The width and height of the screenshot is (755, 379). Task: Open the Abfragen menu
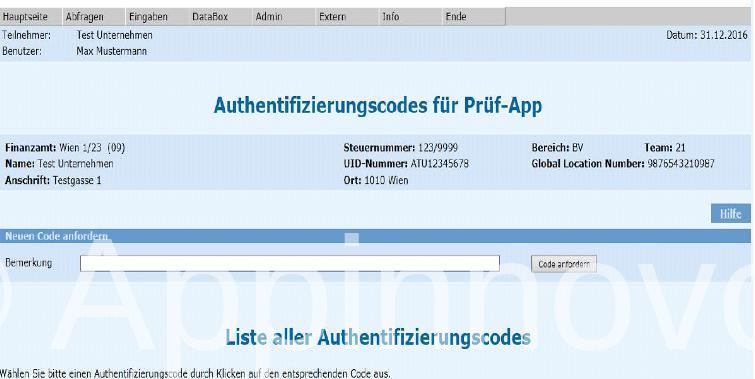84,16
